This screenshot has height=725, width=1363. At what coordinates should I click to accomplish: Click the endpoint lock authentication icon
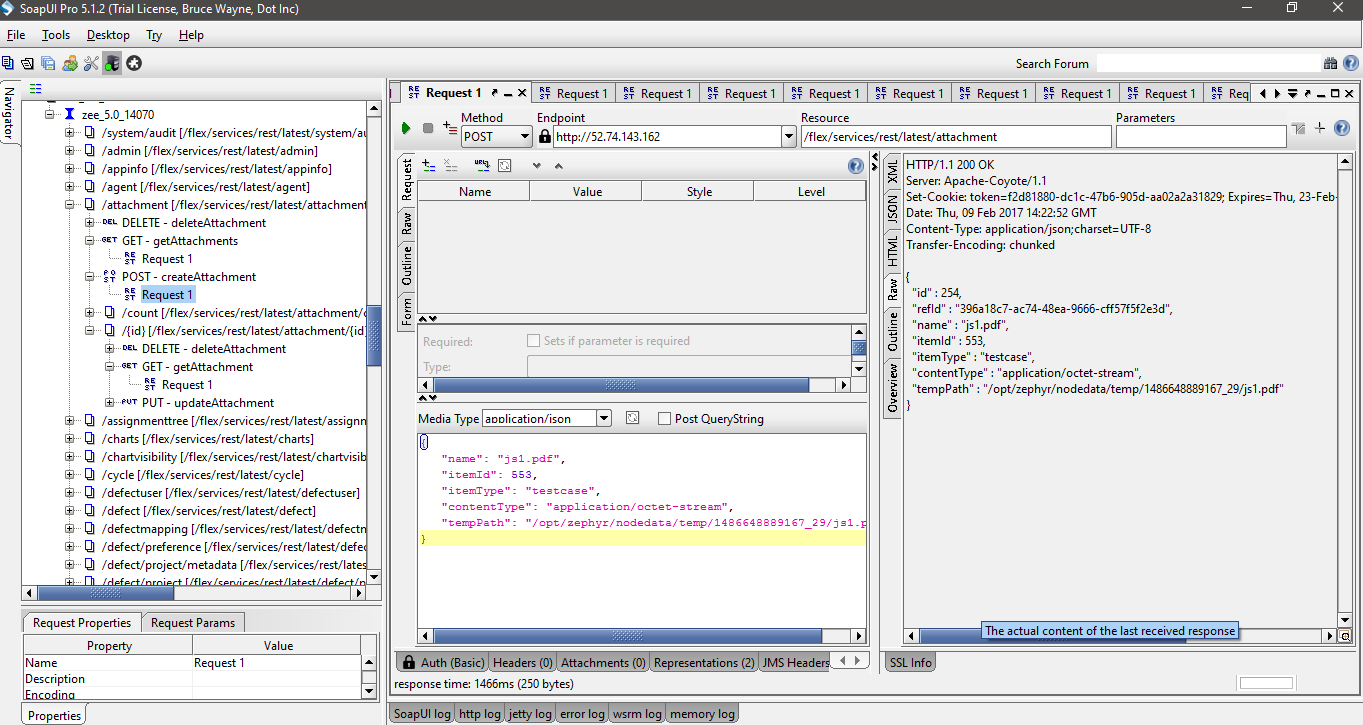(x=545, y=137)
